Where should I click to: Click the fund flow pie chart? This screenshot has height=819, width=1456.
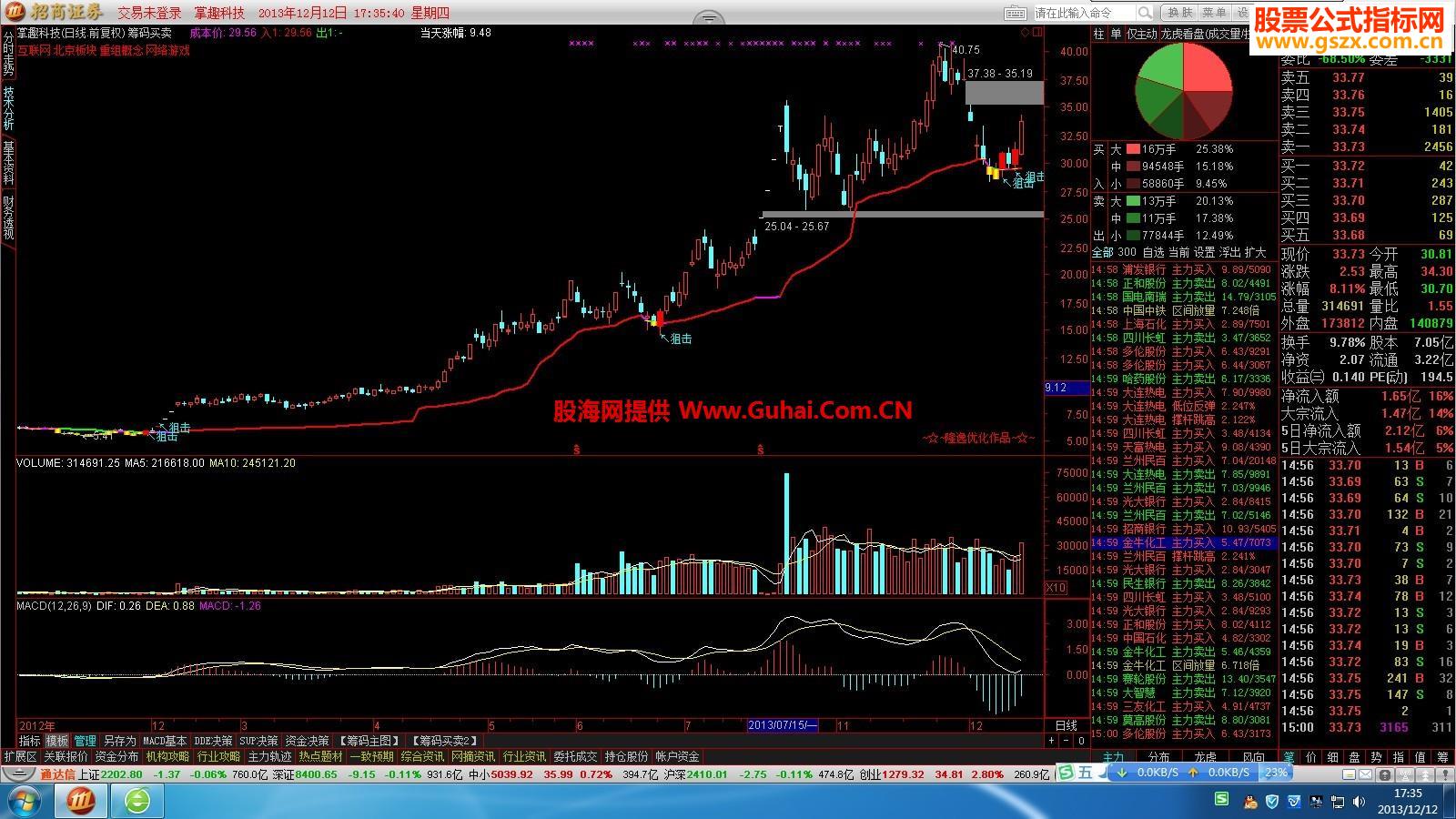(x=1183, y=91)
